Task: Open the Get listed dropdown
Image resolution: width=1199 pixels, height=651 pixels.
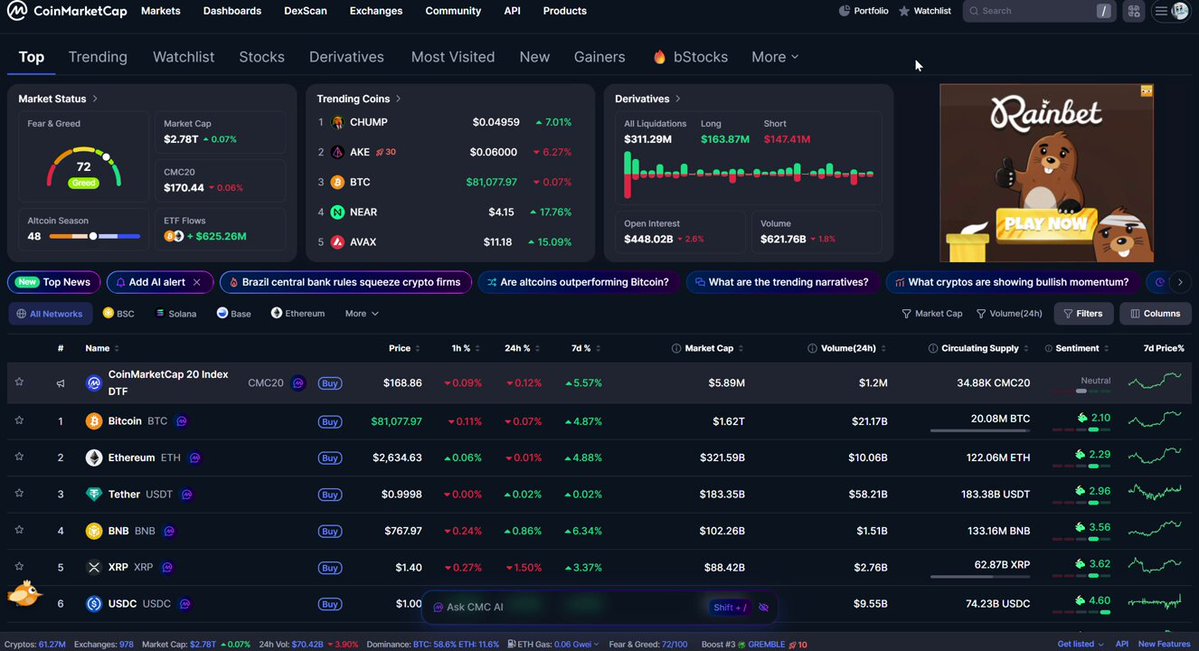Action: (1080, 644)
